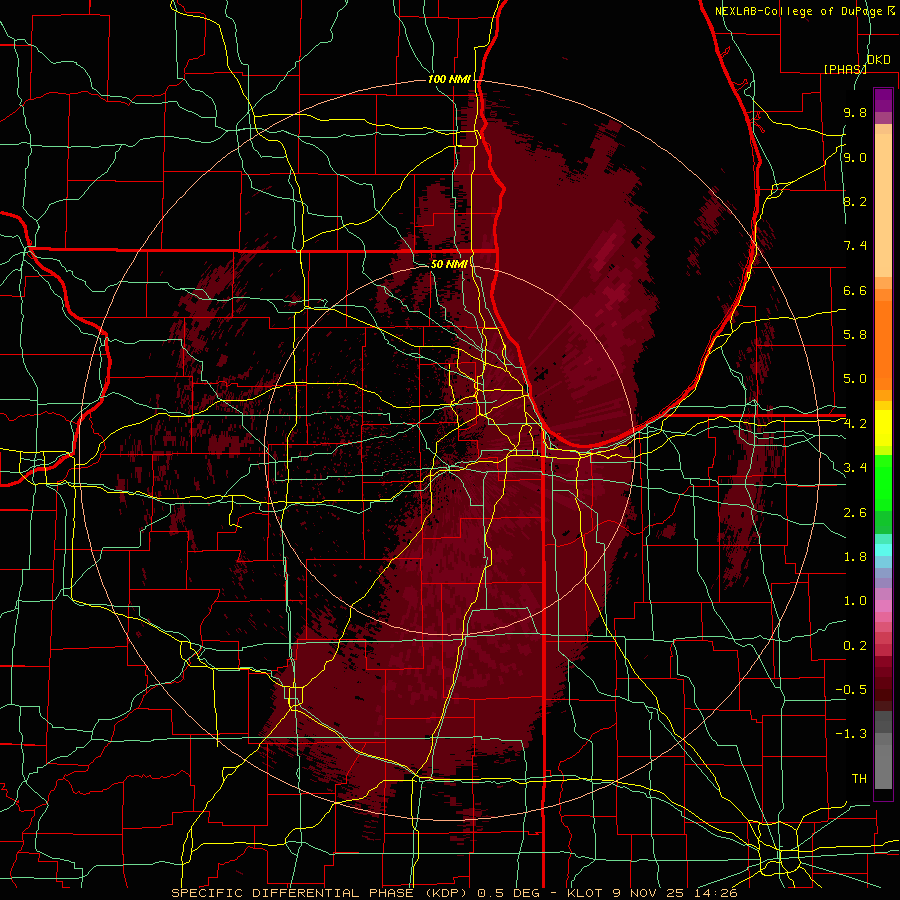Click the Specific Differential Phase (KDP) caption
This screenshot has height=900, width=900.
tap(321, 893)
